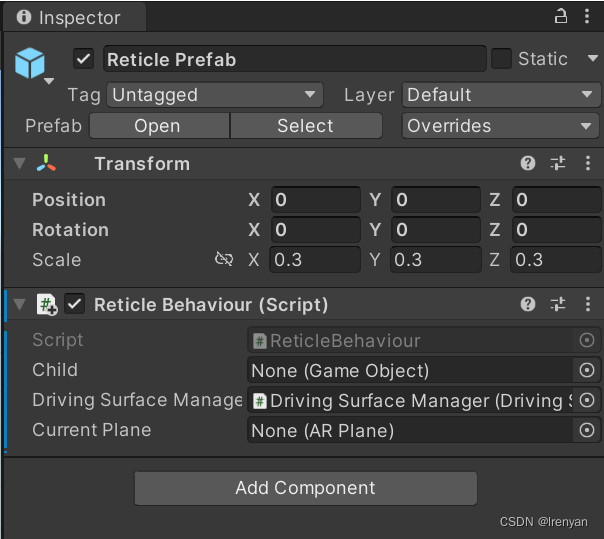Enable the Static checkbox
This screenshot has width=604, height=539.
501,59
